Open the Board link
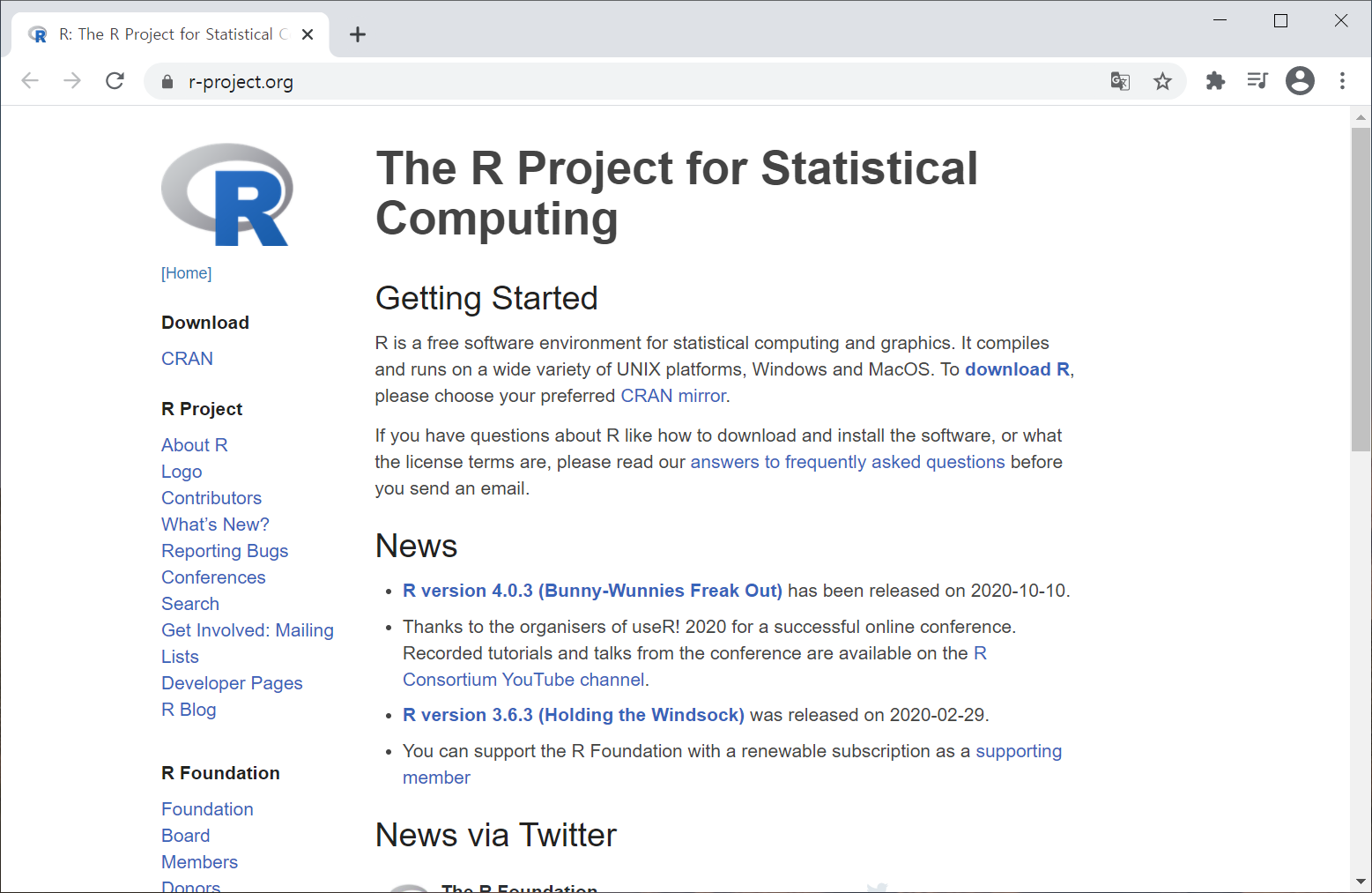Screen dimensions: 1372x893 click(185, 836)
